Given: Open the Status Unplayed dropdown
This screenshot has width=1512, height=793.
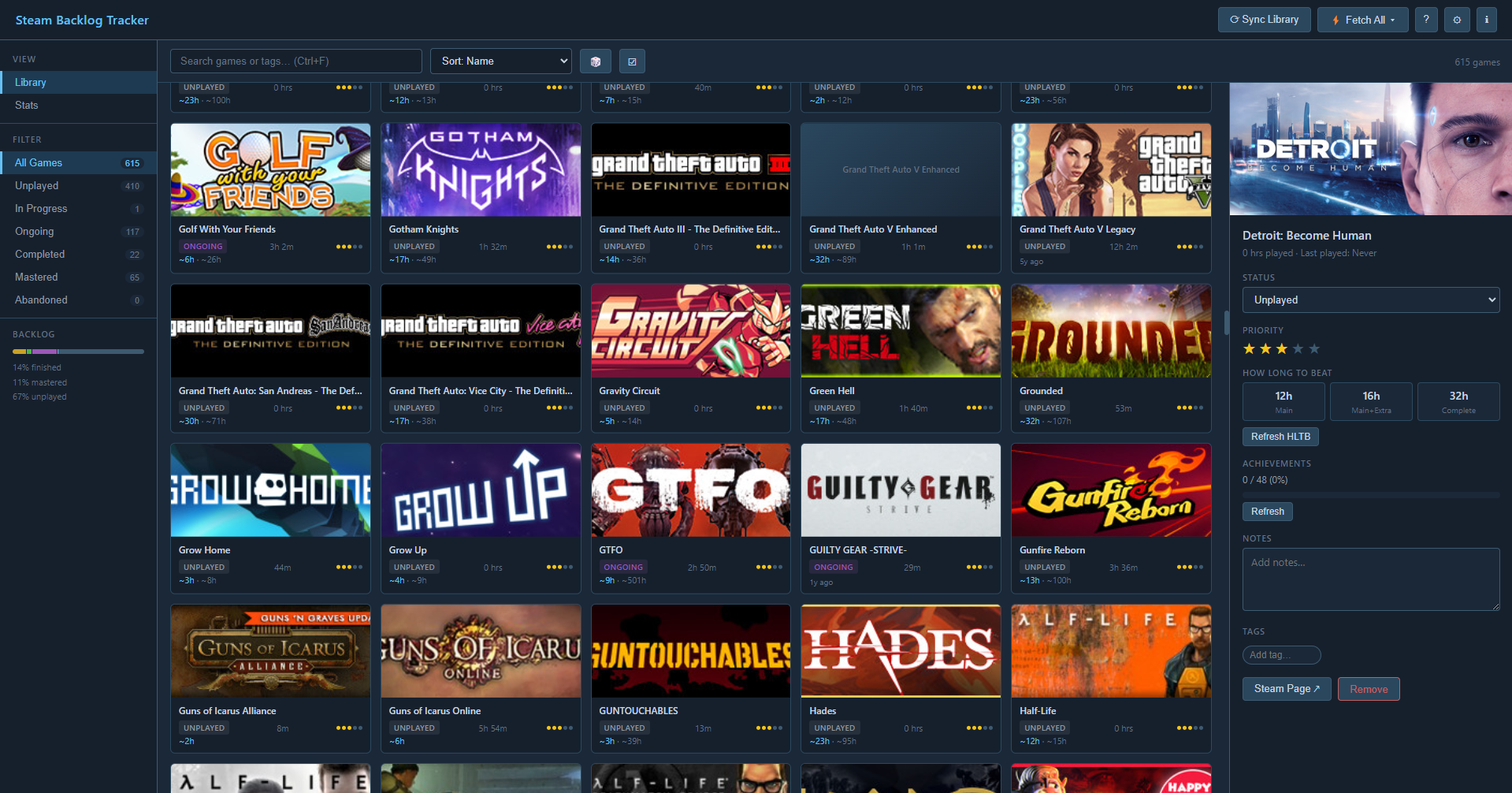Looking at the screenshot, I should coord(1371,300).
